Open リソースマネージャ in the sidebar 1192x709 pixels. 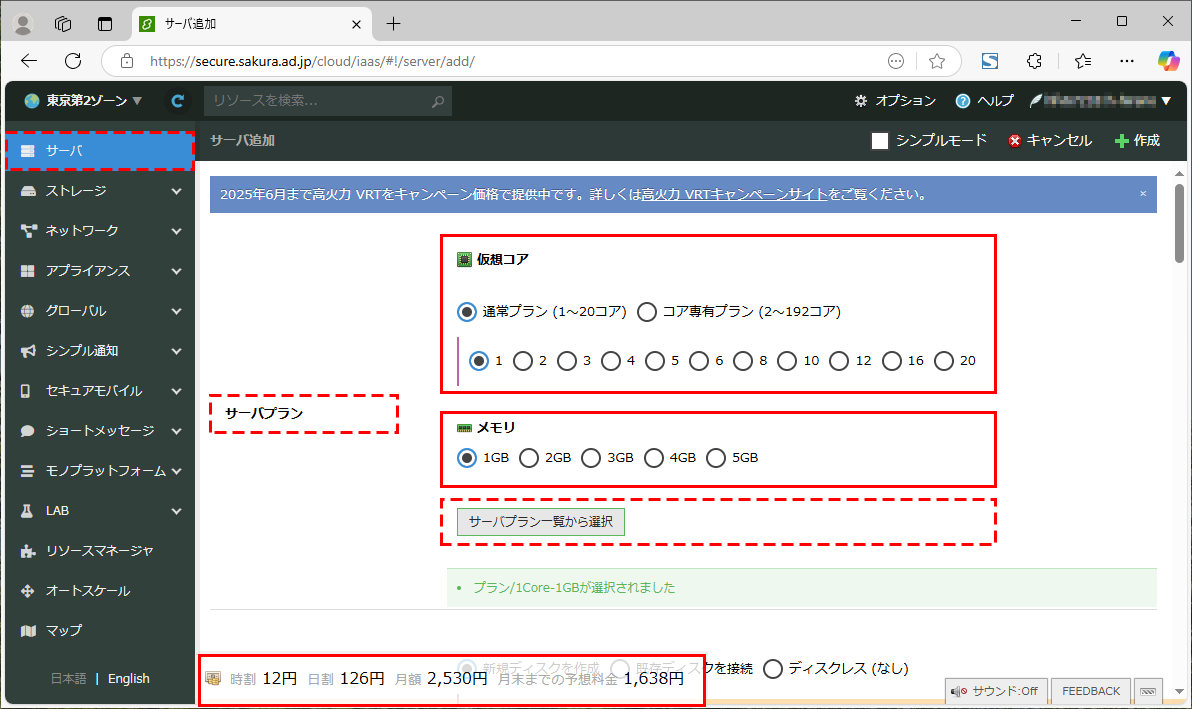click(x=100, y=551)
